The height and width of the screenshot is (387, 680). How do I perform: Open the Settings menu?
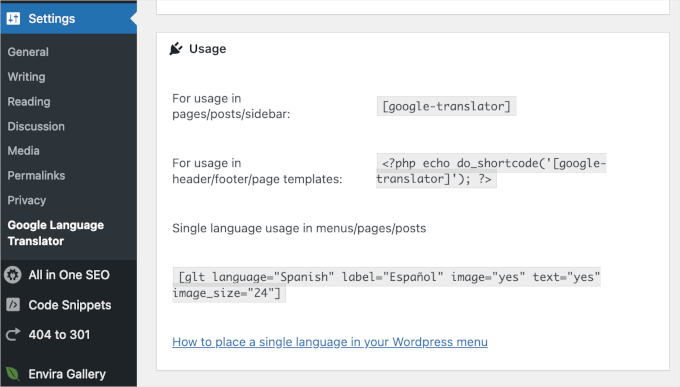[69, 19]
